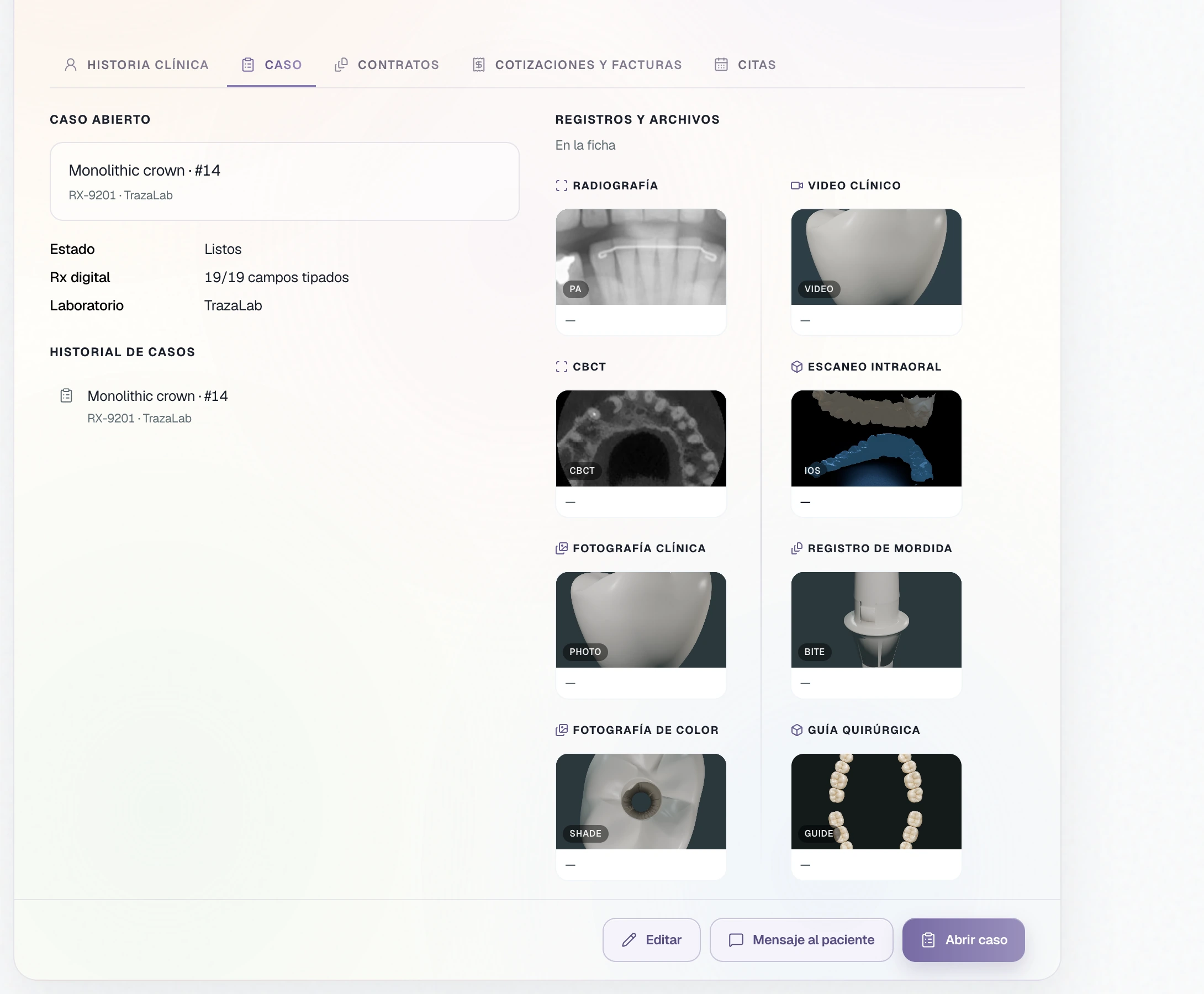
Task: Open the BITE registration thumbnail
Action: (x=876, y=620)
